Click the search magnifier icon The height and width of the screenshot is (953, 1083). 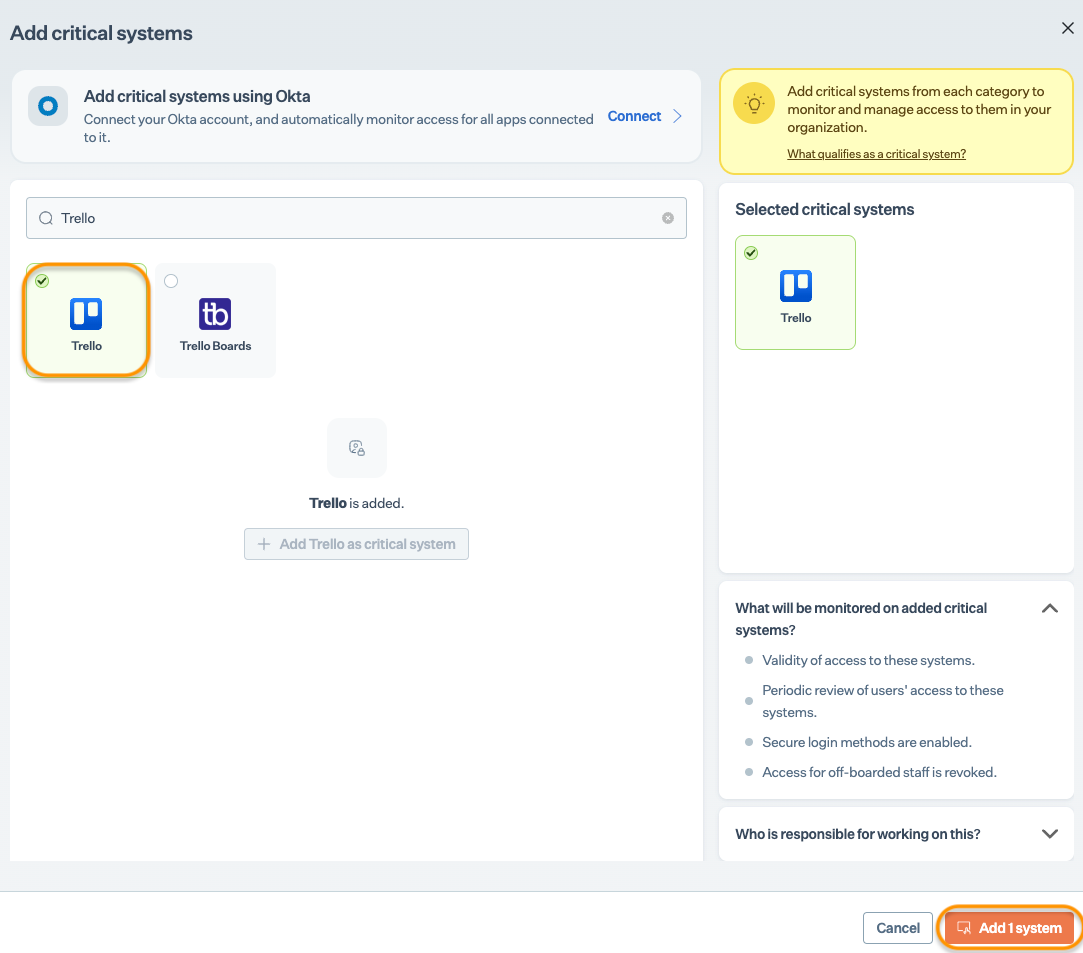(46, 218)
